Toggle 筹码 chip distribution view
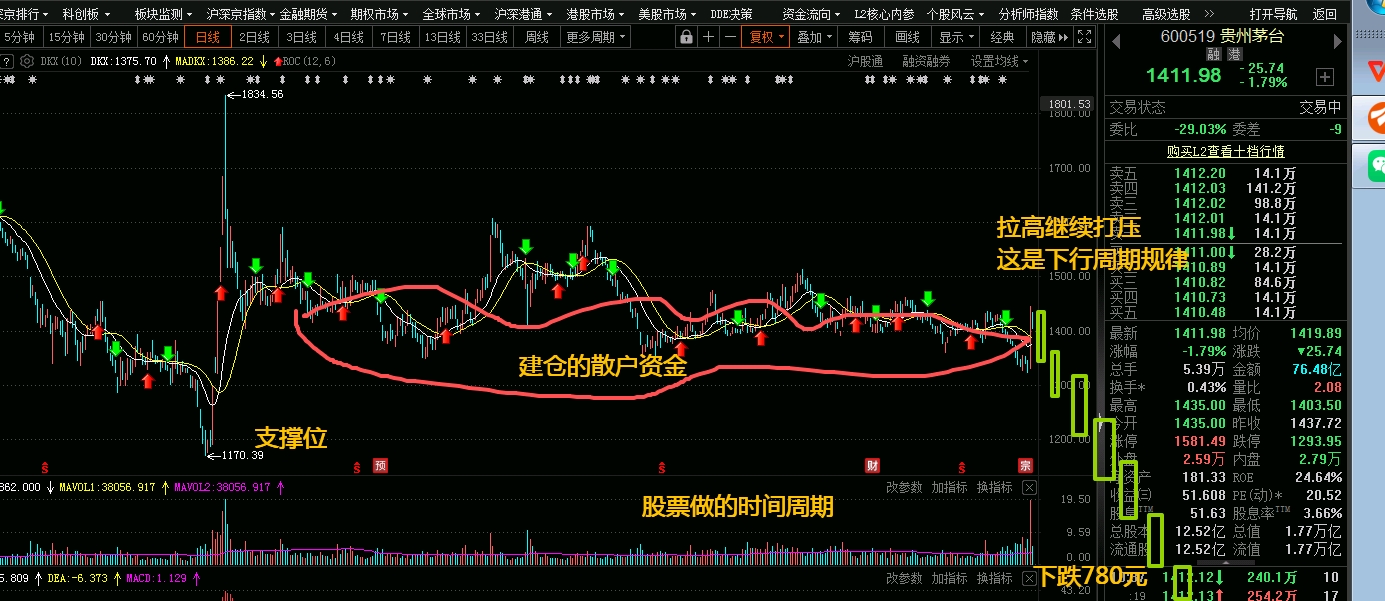The height and width of the screenshot is (601, 1385). 860,37
